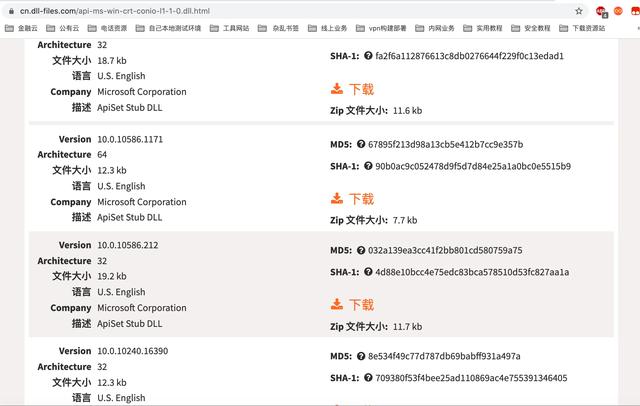Click the lock icon in address bar
The image size is (640, 406).
11,11
